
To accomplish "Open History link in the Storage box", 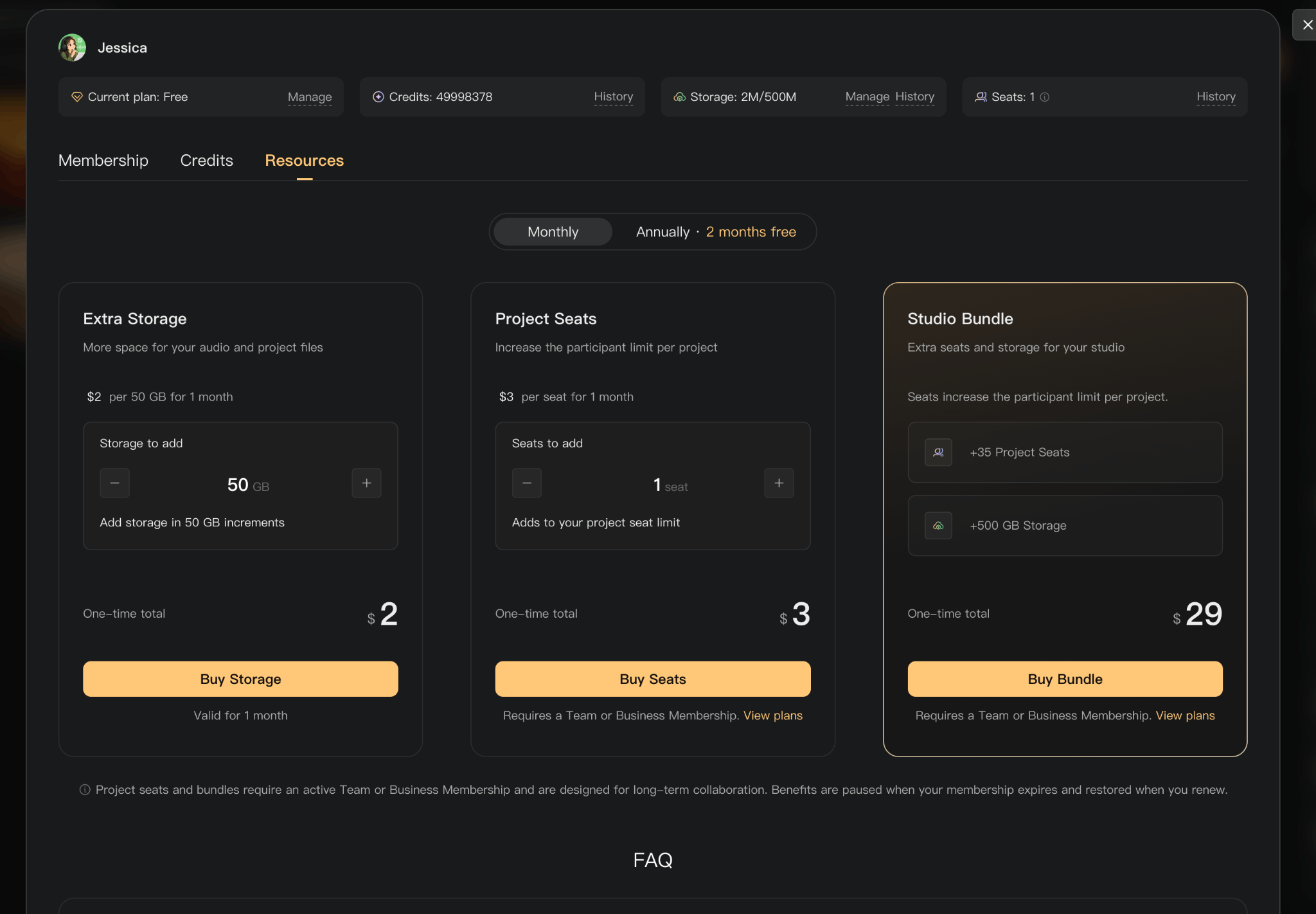I will coord(915,97).
